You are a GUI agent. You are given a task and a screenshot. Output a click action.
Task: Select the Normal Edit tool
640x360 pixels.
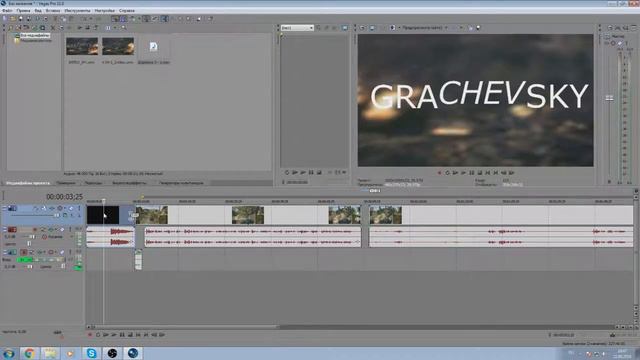[x=164, y=19]
